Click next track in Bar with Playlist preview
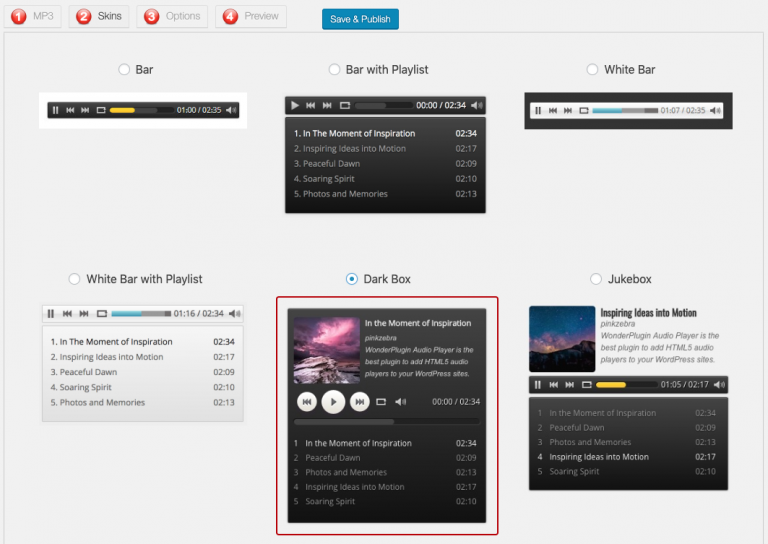 [x=327, y=105]
